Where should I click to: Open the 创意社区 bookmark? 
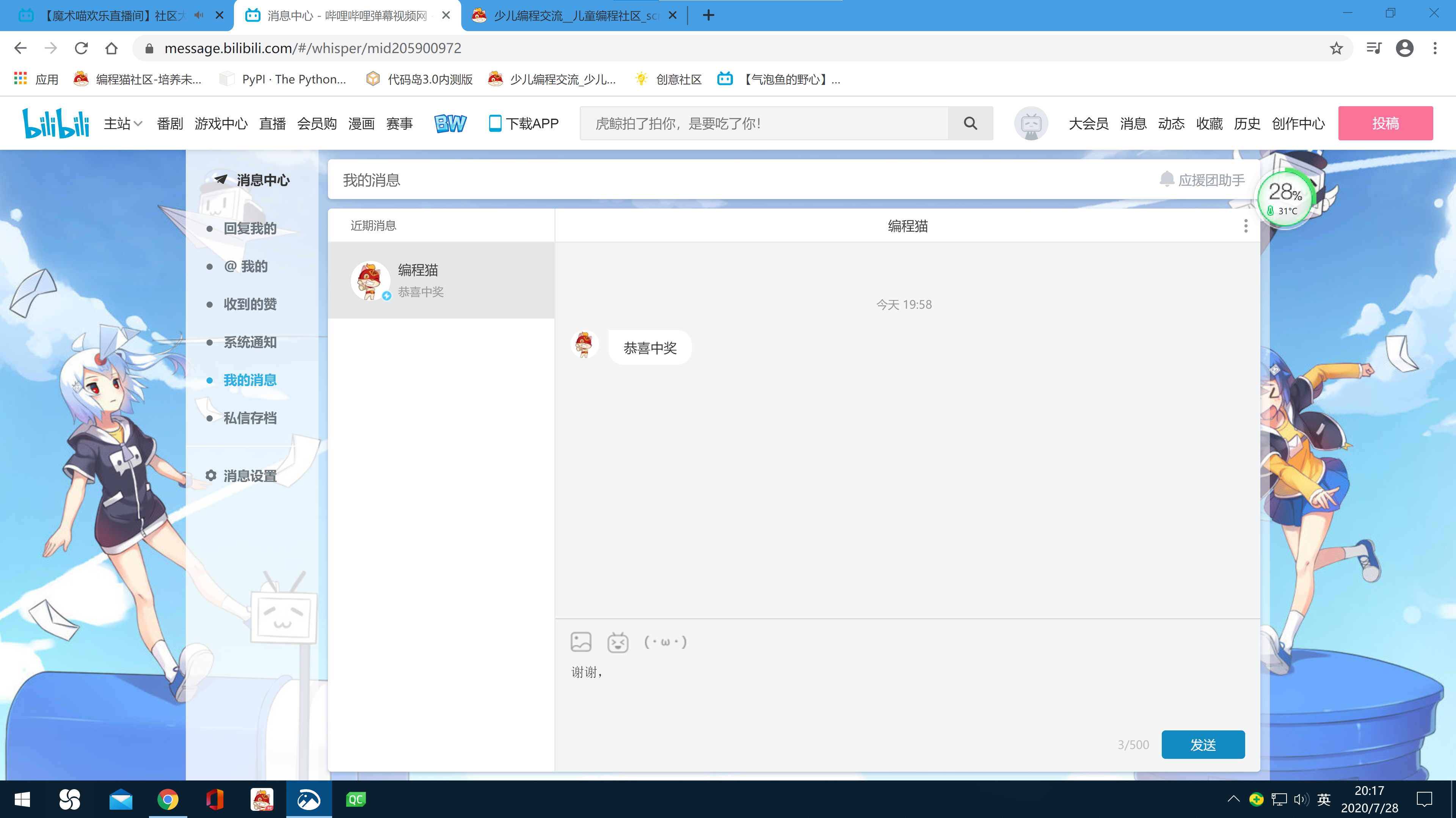(668, 79)
